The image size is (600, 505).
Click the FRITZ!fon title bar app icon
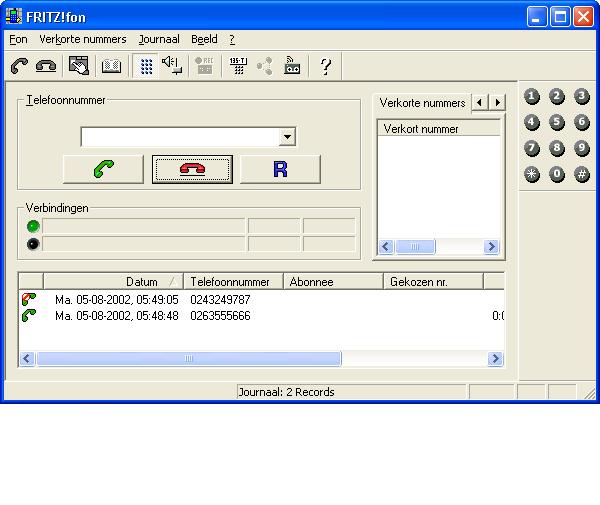coord(14,16)
